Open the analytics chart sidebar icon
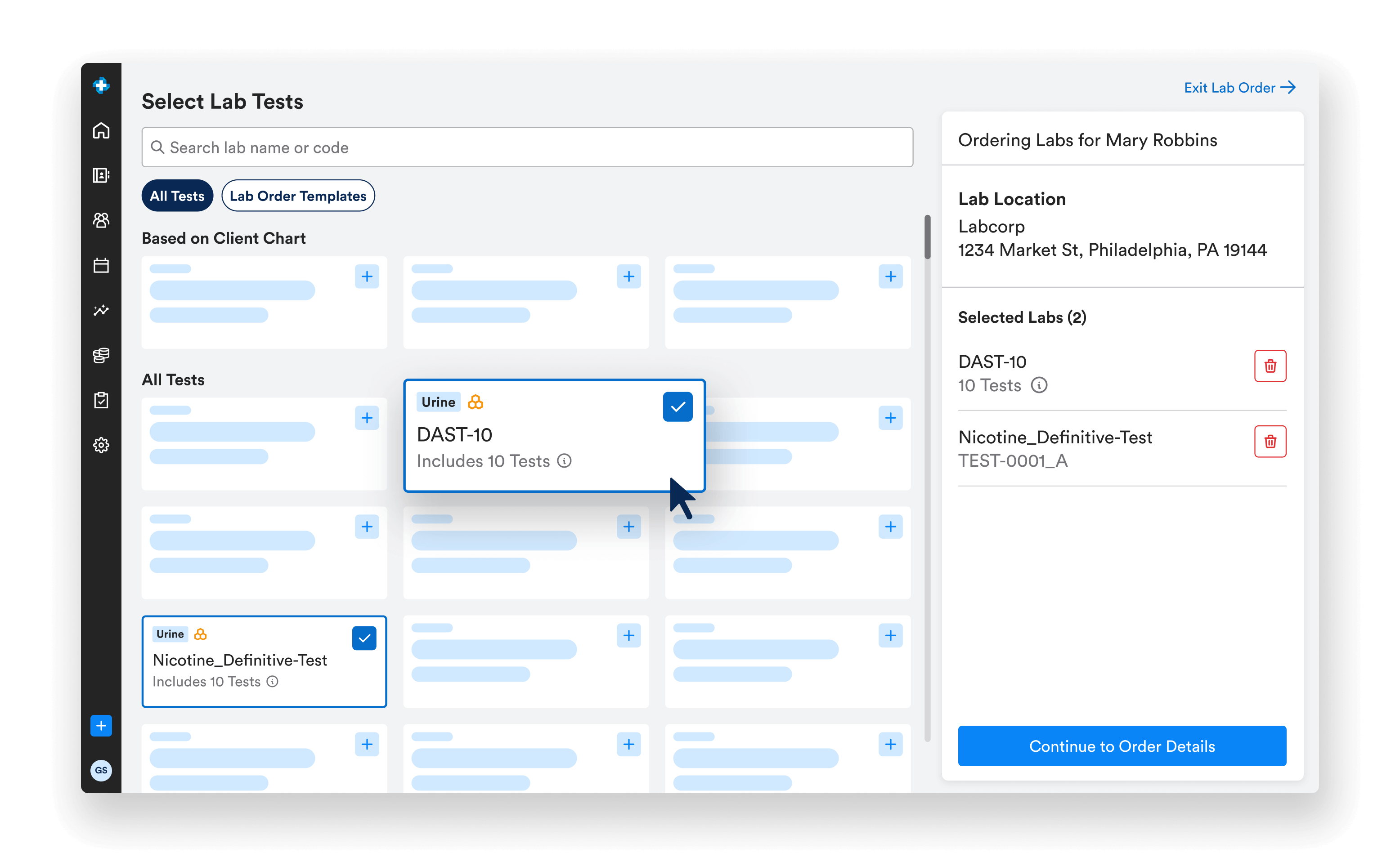Image resolution: width=1400 pixels, height=866 pixels. pyautogui.click(x=101, y=310)
